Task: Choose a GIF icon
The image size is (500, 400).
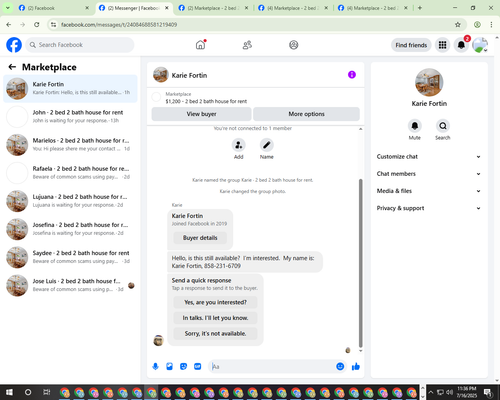Action: tap(198, 367)
